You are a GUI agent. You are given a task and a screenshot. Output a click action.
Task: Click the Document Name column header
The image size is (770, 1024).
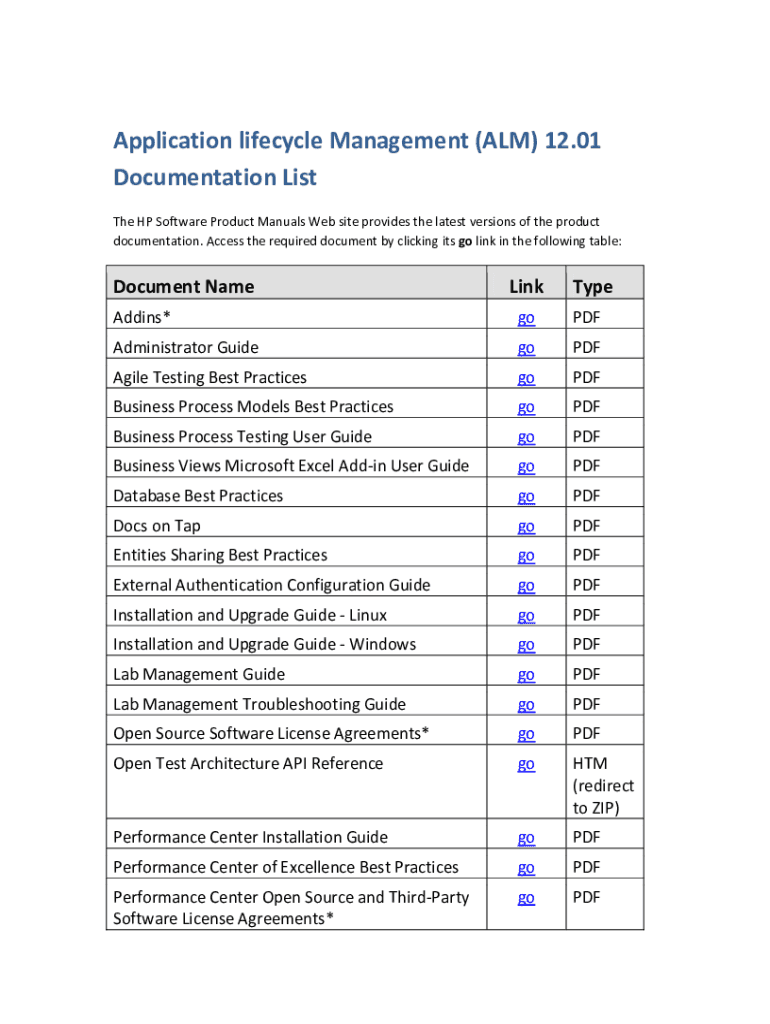[184, 287]
